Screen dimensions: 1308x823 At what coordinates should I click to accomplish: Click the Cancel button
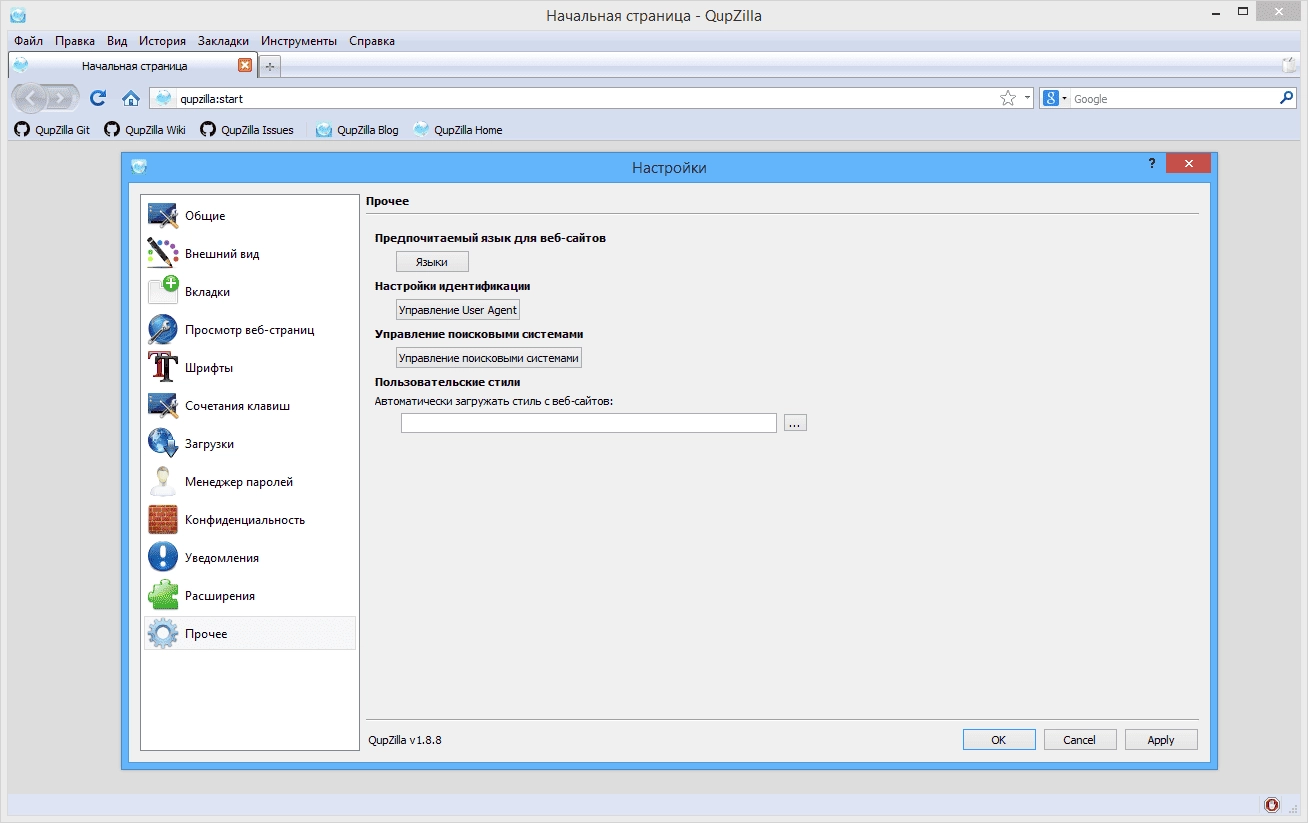click(1080, 740)
